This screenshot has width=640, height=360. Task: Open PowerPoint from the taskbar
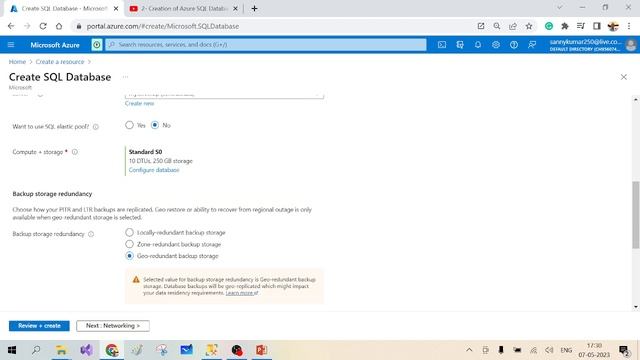click(261, 350)
